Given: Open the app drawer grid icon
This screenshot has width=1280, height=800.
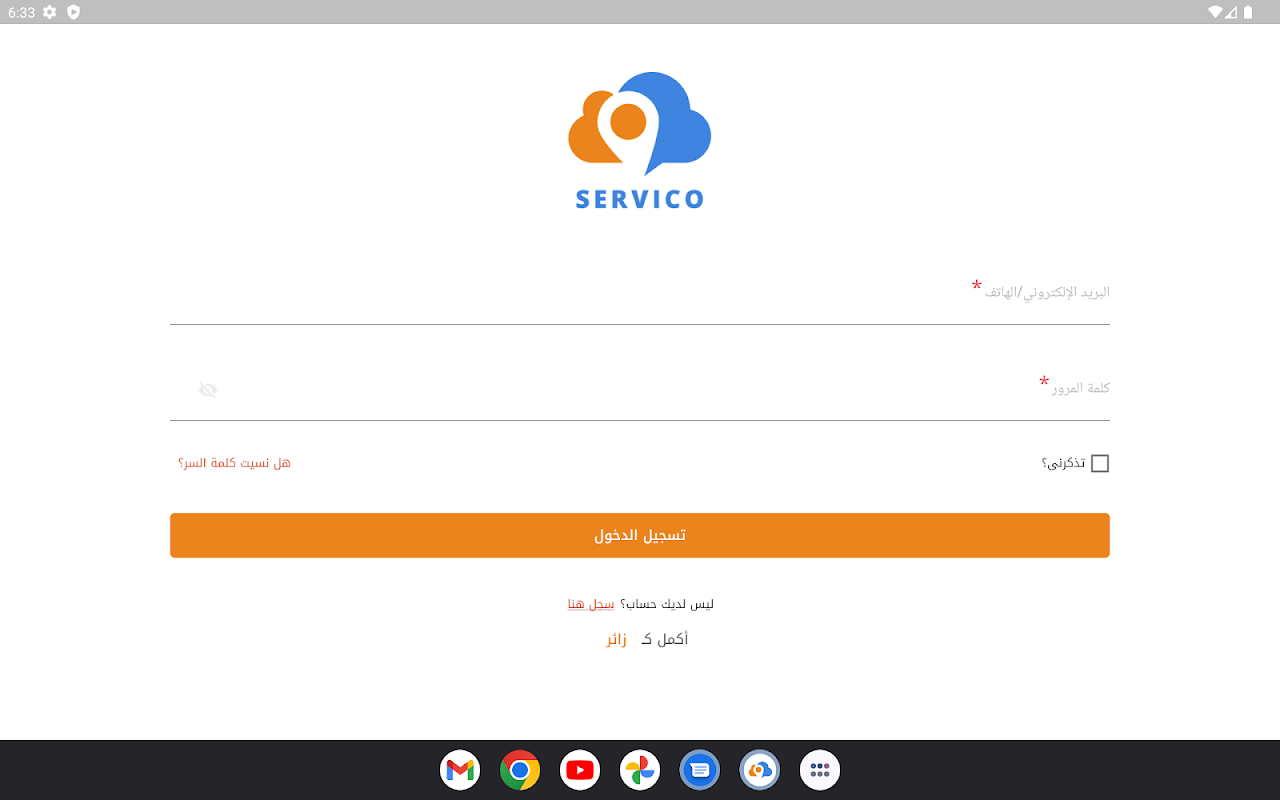Looking at the screenshot, I should [x=820, y=770].
